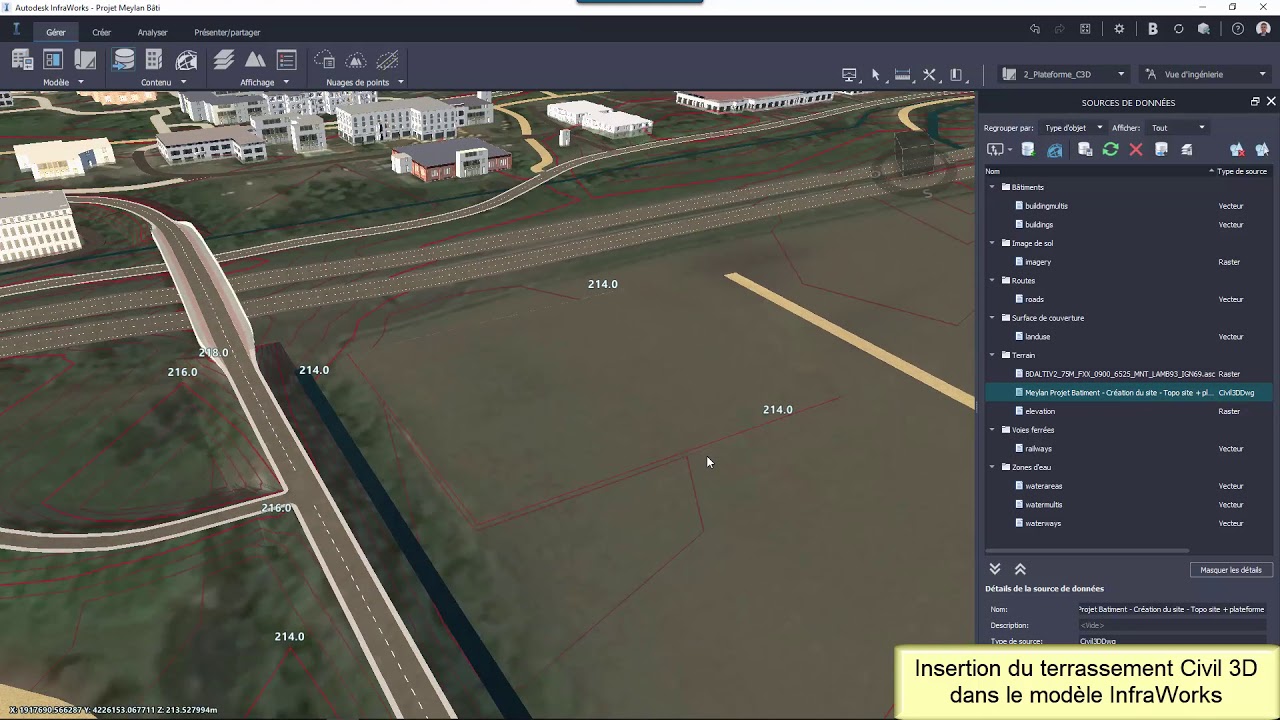The height and width of the screenshot is (720, 1280).
Task: Click the surface layers icon in Sources panel
Action: (1187, 149)
